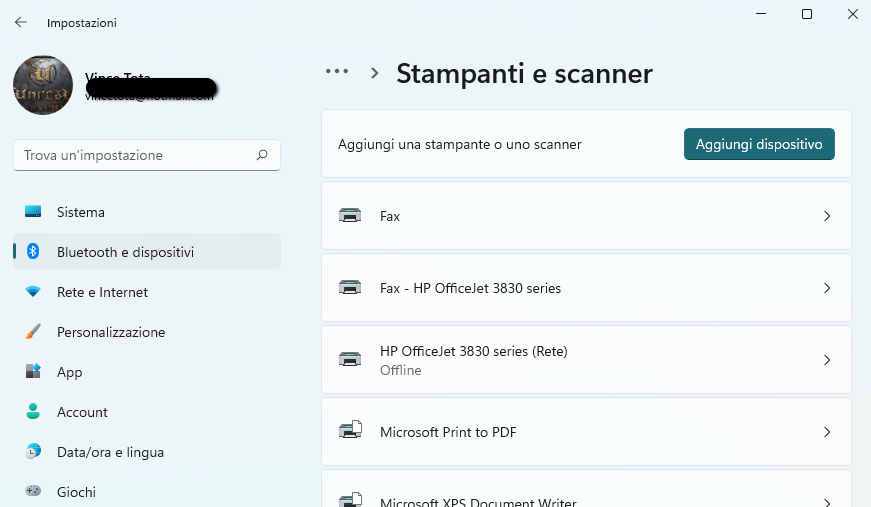Open the Fax printer entry
871x507 pixels.
coord(586,216)
